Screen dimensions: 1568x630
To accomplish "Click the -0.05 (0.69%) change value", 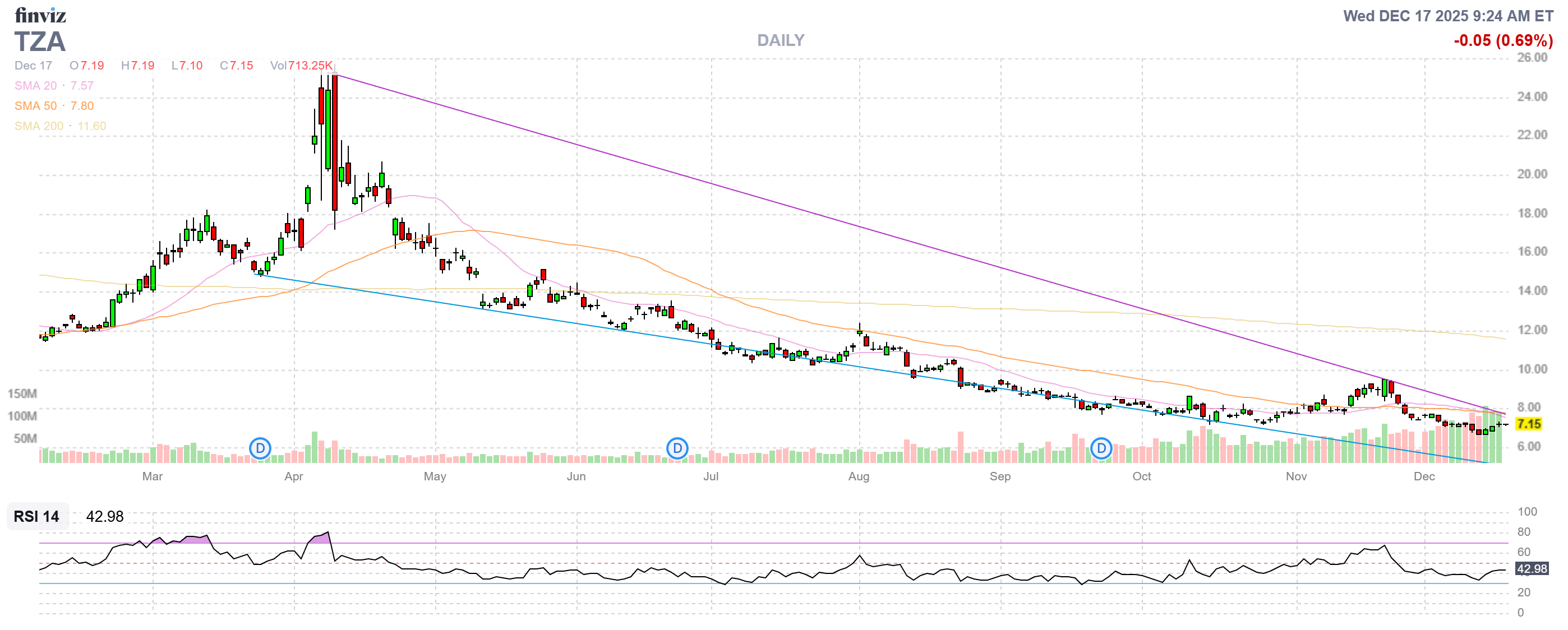I will [x=1502, y=41].
